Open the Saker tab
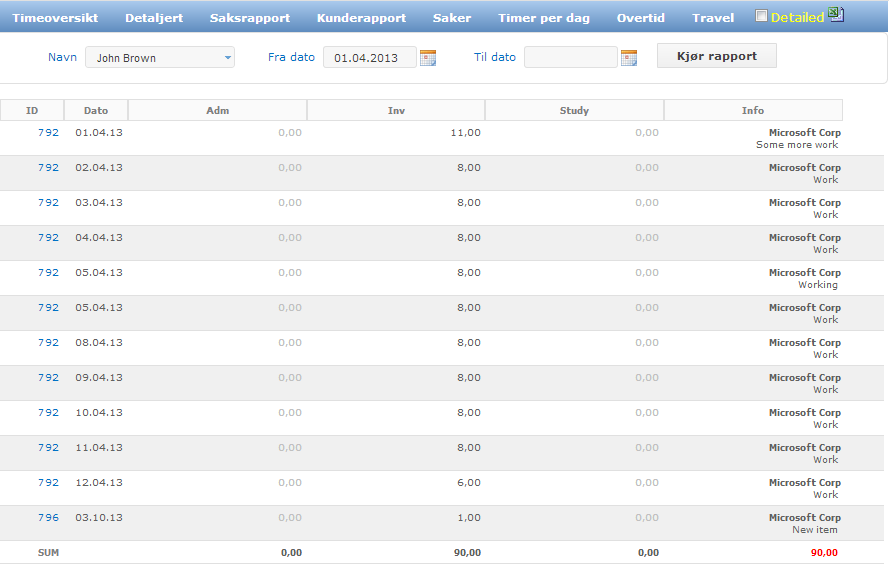Image resolution: width=889 pixels, height=568 pixels. point(452,18)
